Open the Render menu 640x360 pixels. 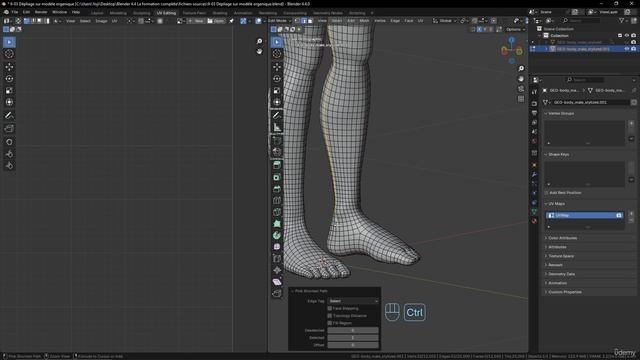pyautogui.click(x=41, y=12)
